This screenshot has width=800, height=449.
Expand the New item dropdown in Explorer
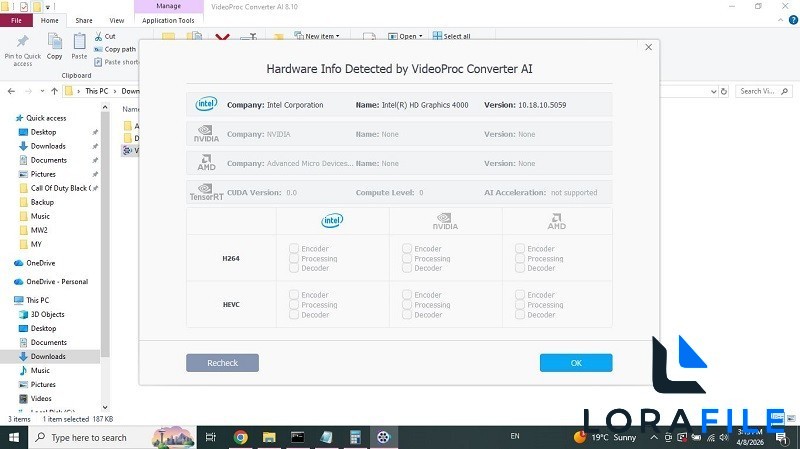click(317, 36)
